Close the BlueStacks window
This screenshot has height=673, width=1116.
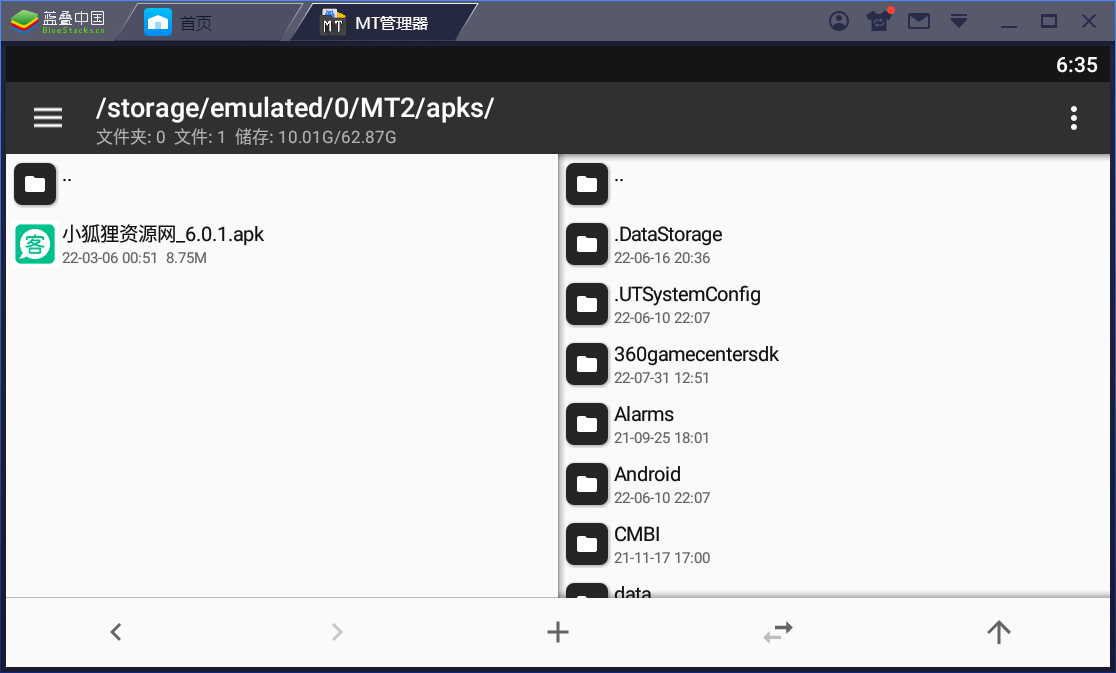1089,21
